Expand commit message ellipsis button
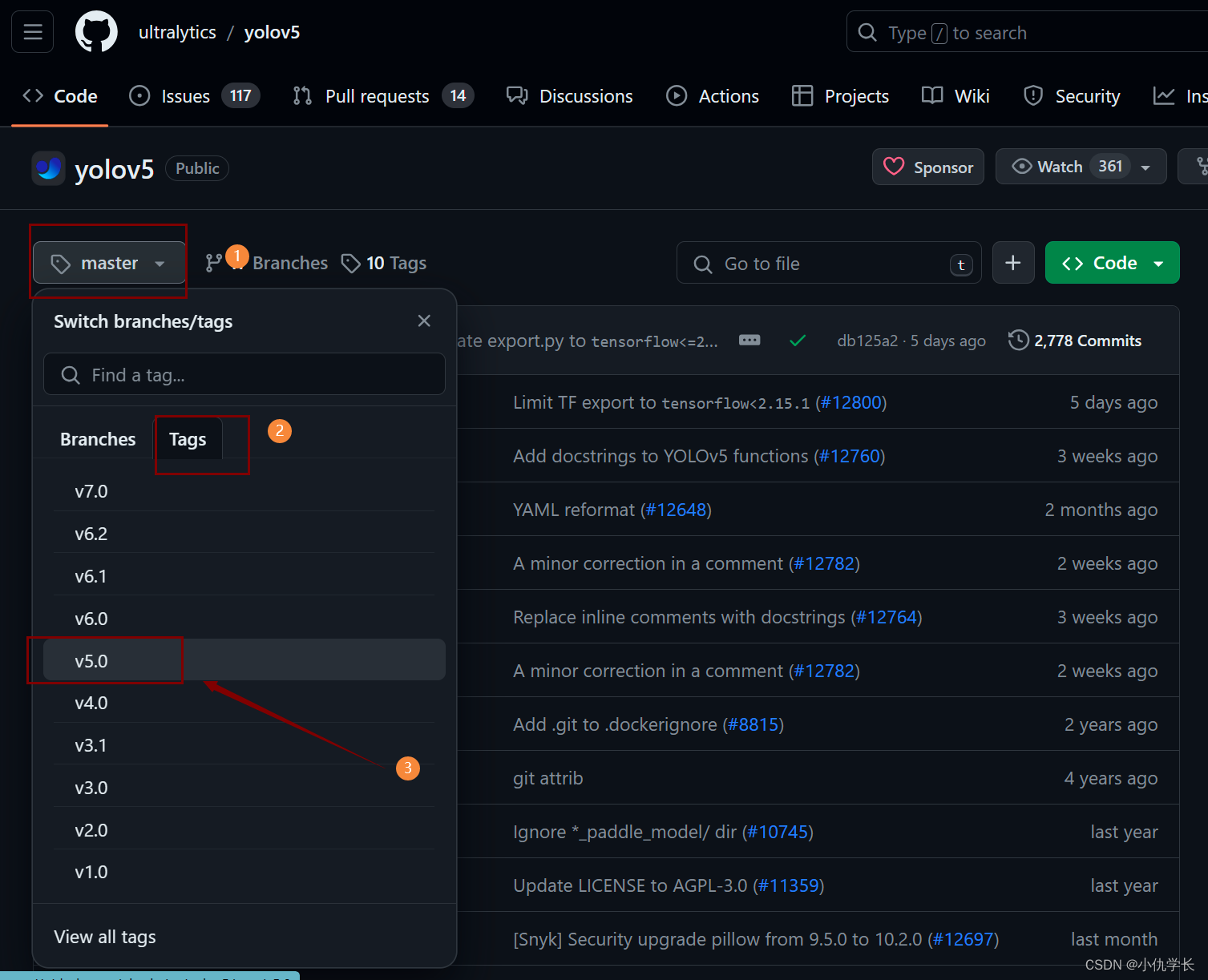 tap(749, 340)
